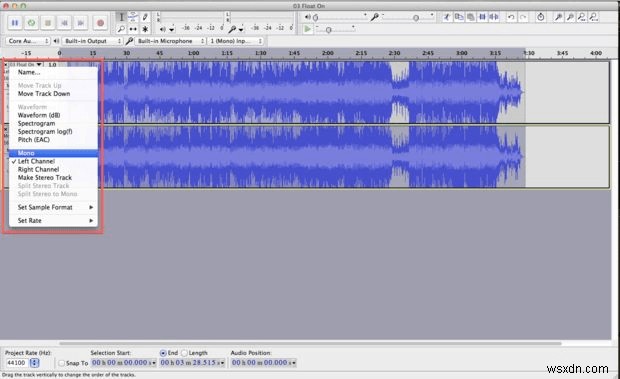The width and height of the screenshot is (620, 379).
Task: Choose Make Stereo Track
Action: pos(53,178)
